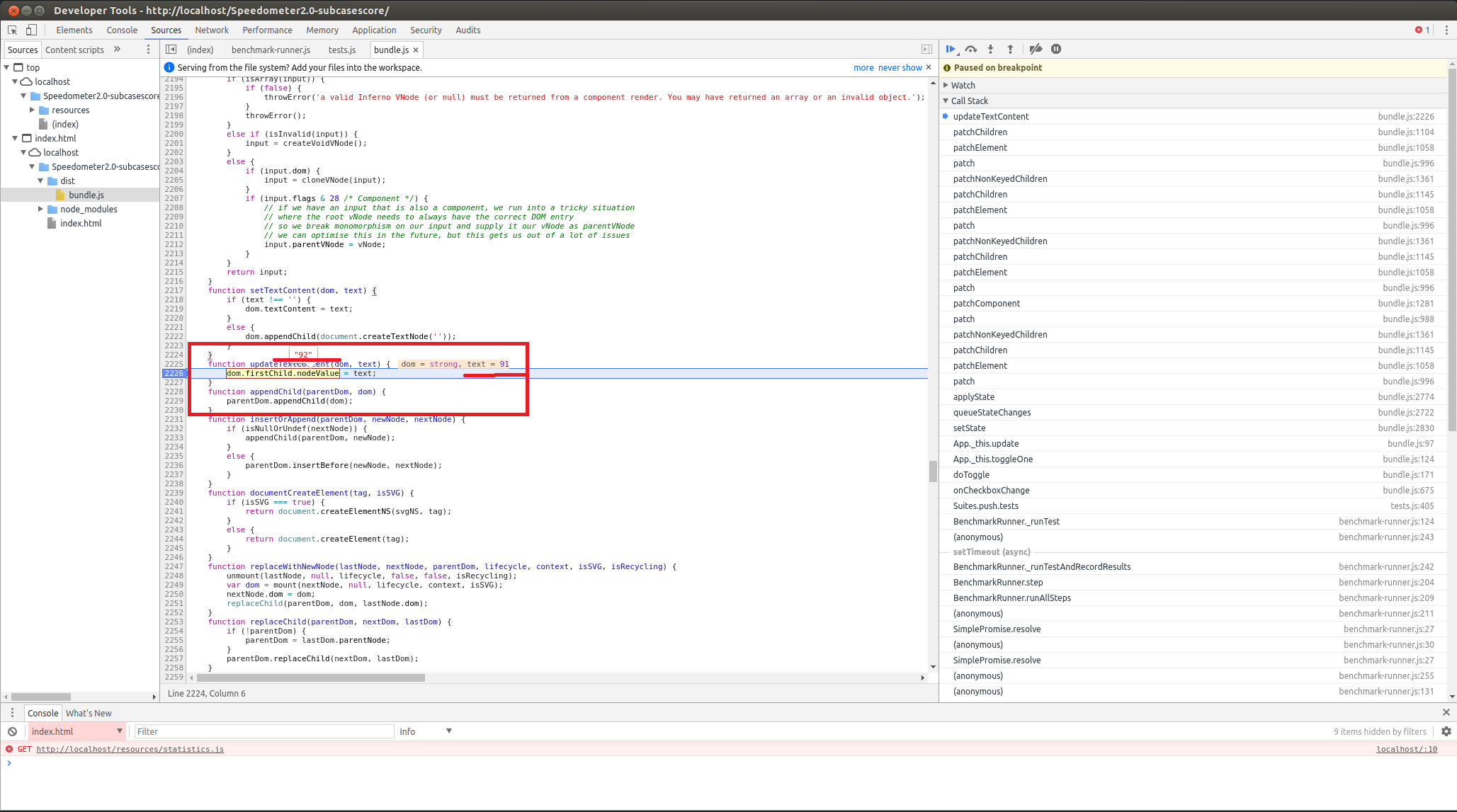Open the console settings gear
Image resolution: width=1457 pixels, height=812 pixels.
point(1446,731)
